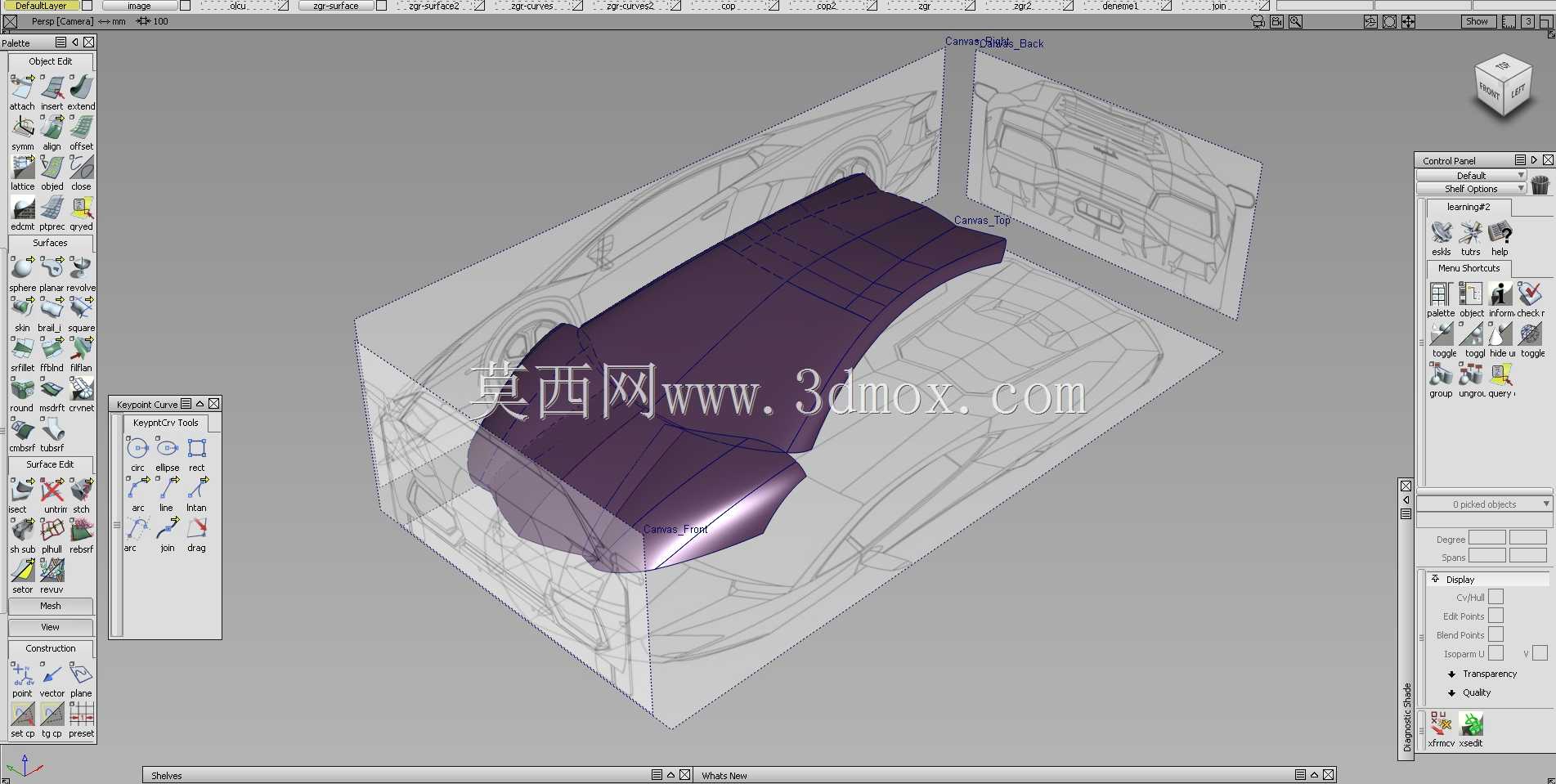Toggle visibility box of zgr-surface layer

pyautogui.click(x=381, y=6)
